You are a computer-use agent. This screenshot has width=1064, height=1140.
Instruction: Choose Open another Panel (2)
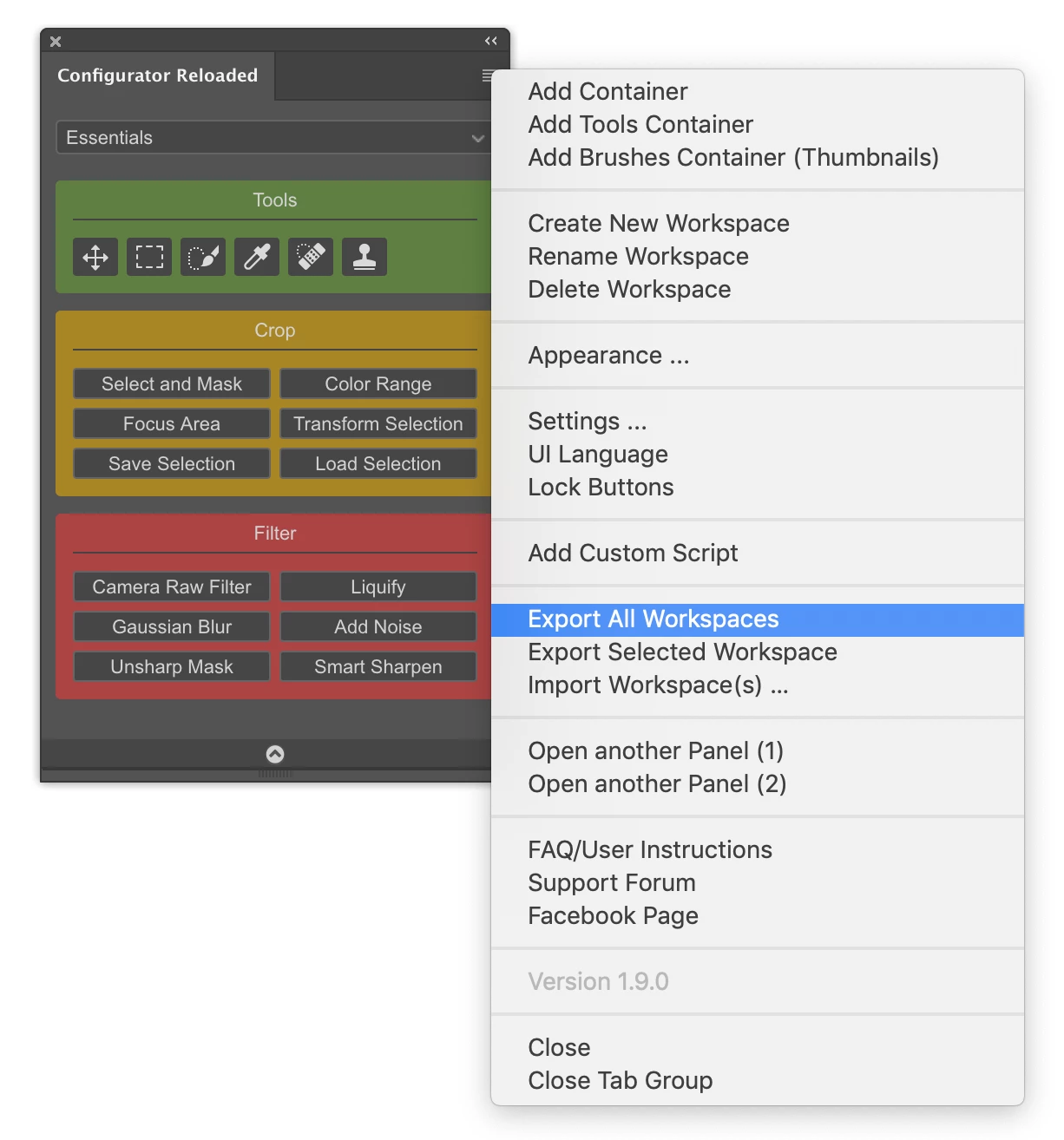point(758,783)
